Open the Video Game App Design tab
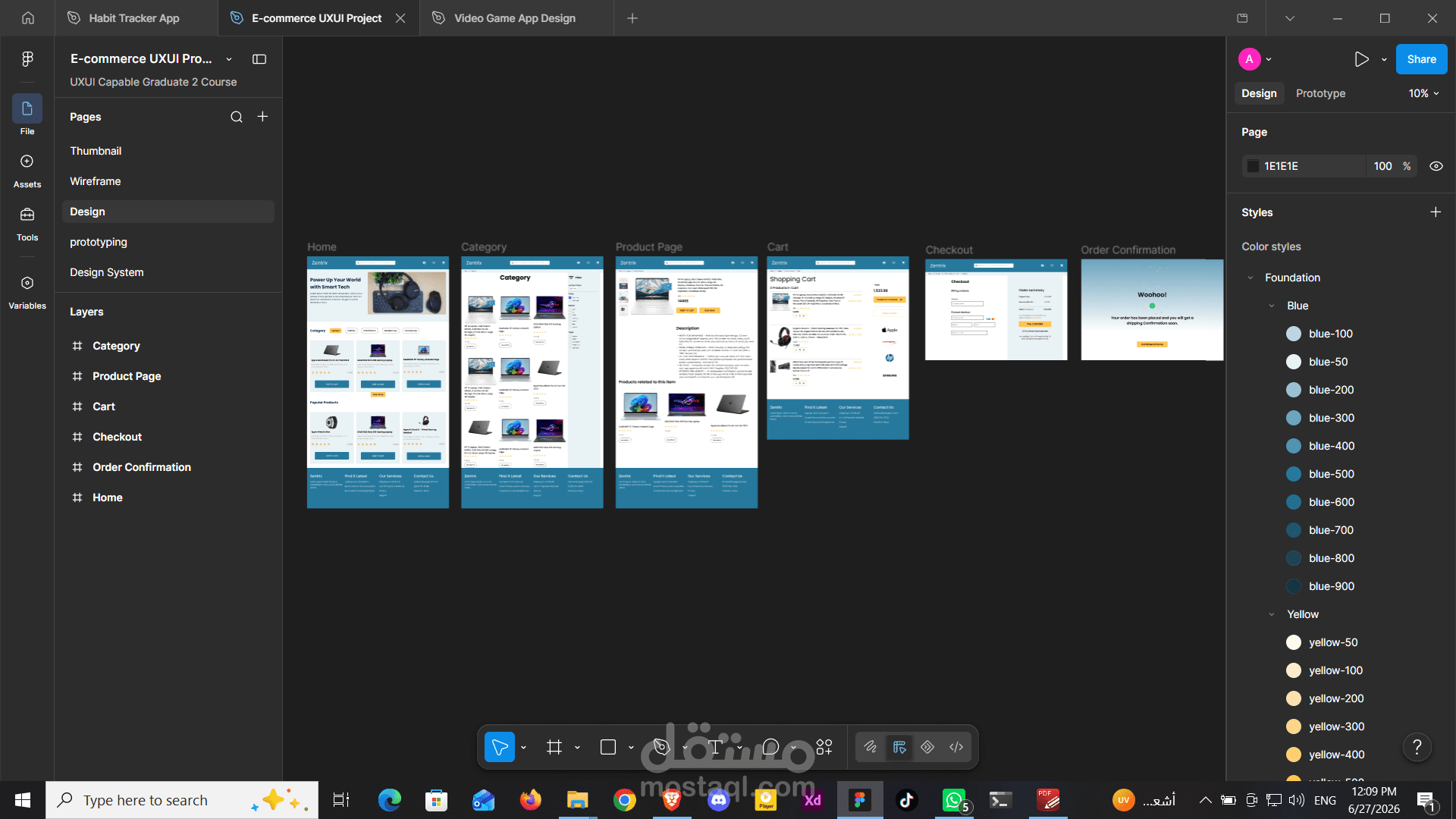 515,18
